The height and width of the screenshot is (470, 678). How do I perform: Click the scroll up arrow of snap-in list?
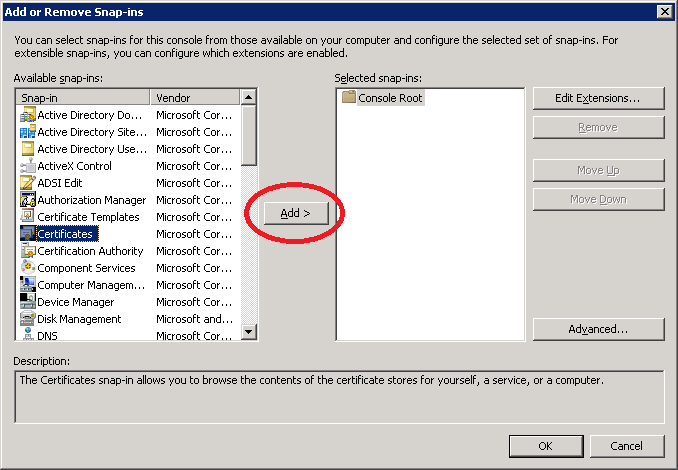248,97
